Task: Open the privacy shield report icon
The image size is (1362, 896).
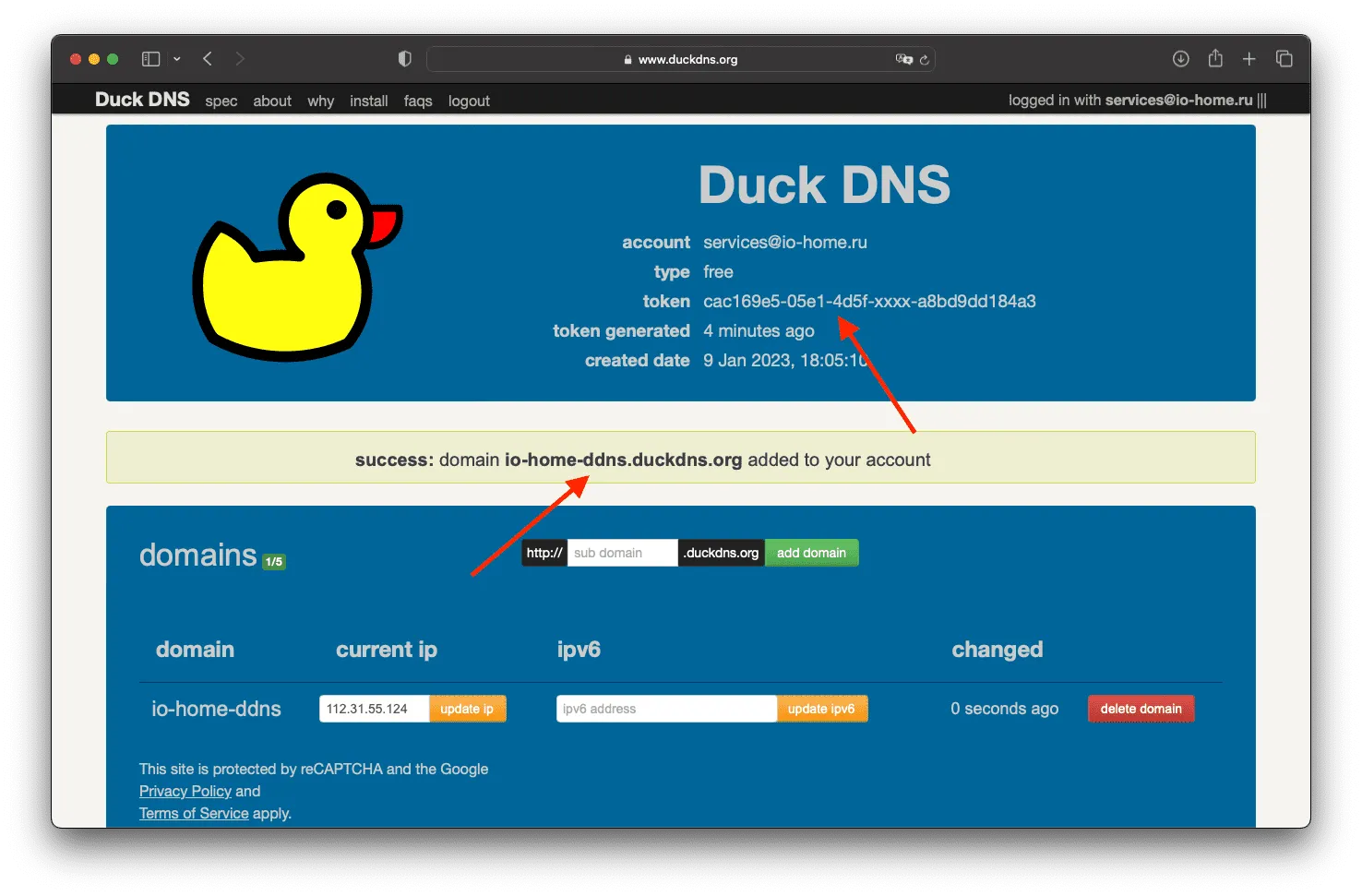Action: click(404, 59)
